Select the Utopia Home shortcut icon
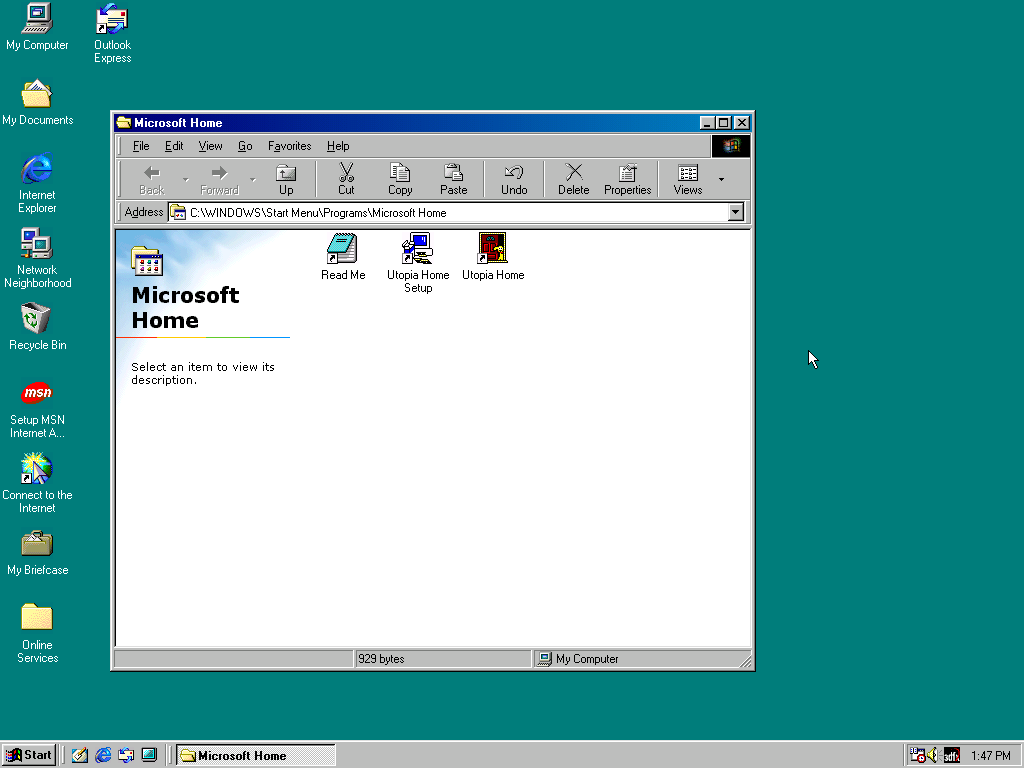 492,250
